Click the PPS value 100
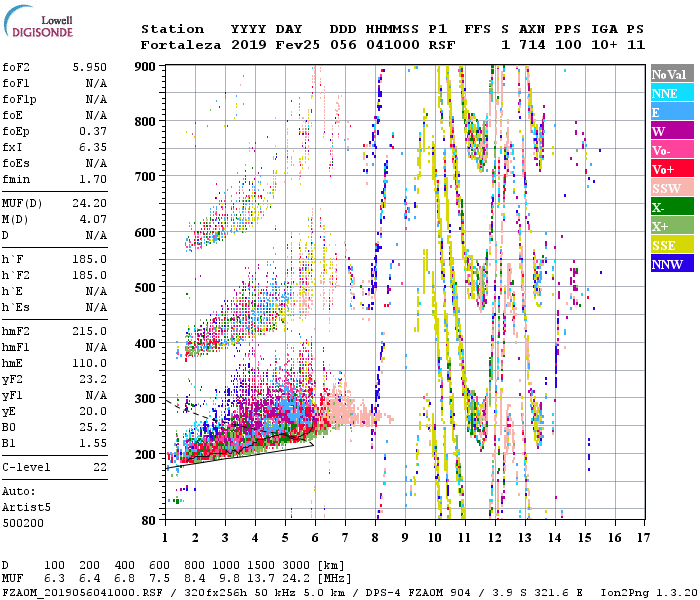700x600 pixels. [x=568, y=45]
